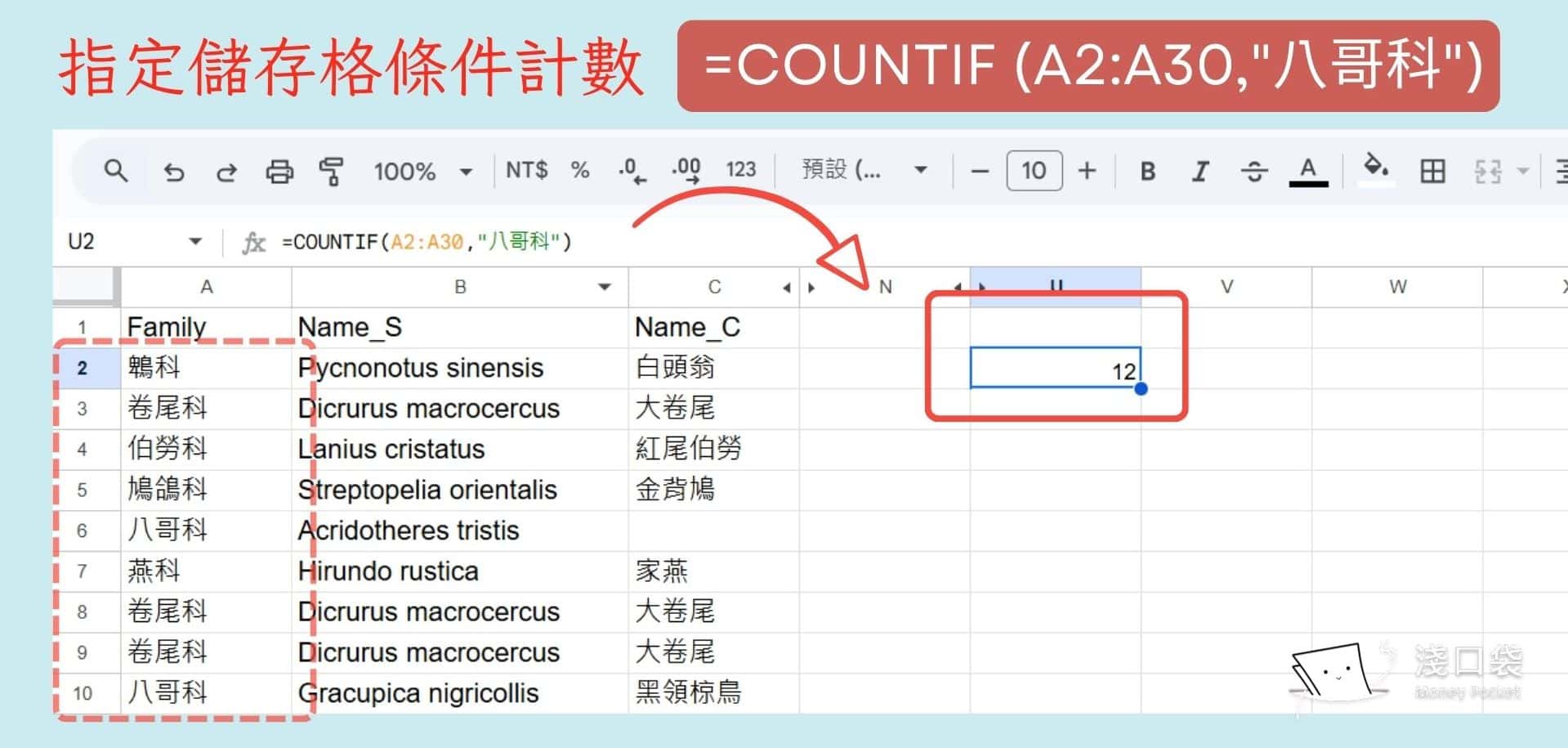1568x748 pixels.
Task: Click the fx function icon
Action: (254, 242)
